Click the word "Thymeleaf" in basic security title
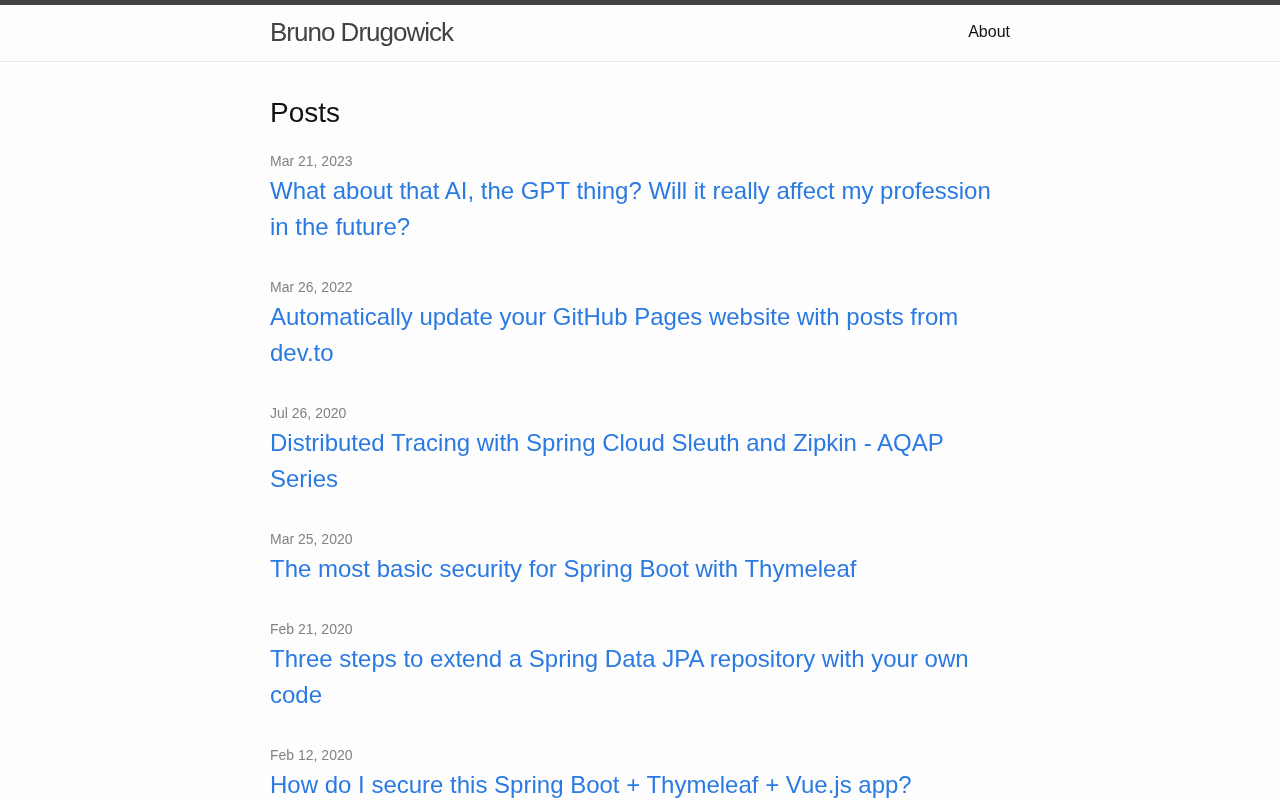This screenshot has height=800, width=1280. (800, 569)
